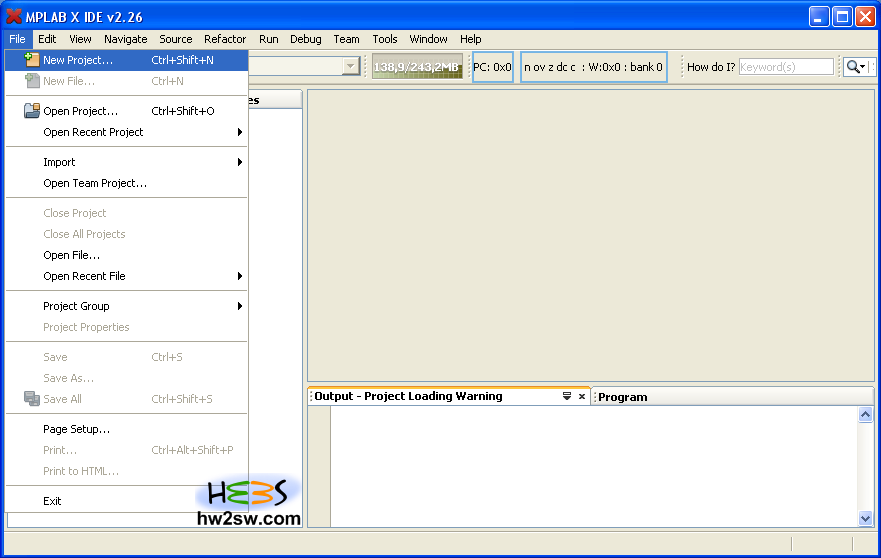The width and height of the screenshot is (881, 558).
Task: Click the Output scrollbar down arrow
Action: tap(865, 518)
